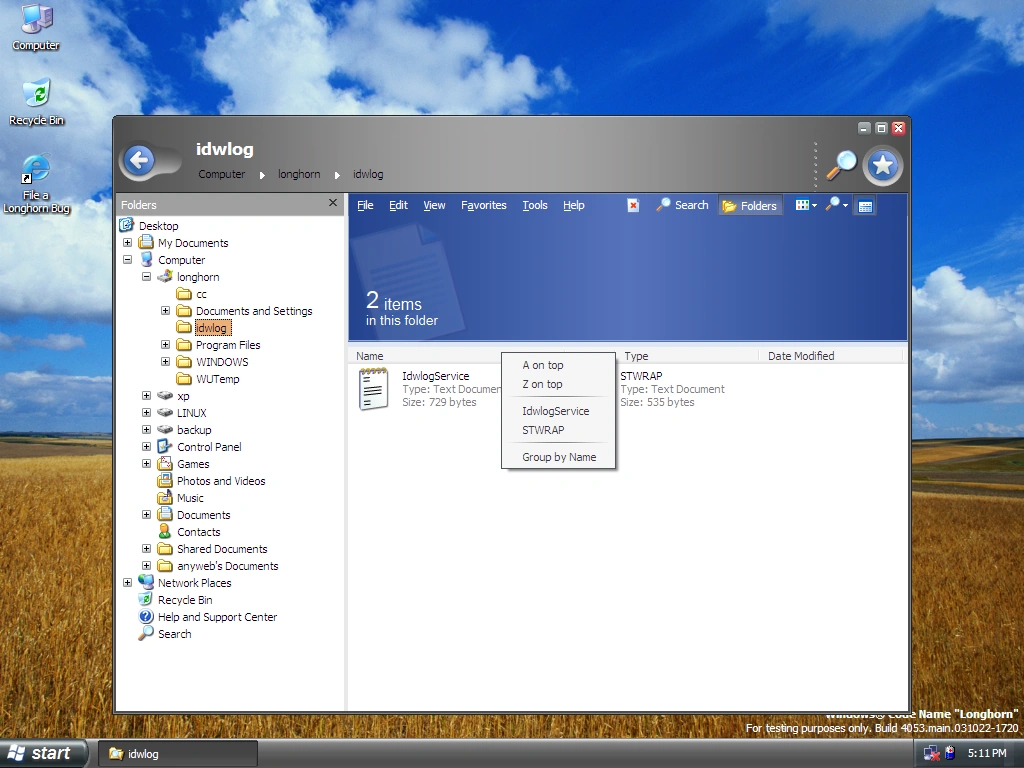
Task: Sort by the Type column header
Action: click(x=636, y=356)
